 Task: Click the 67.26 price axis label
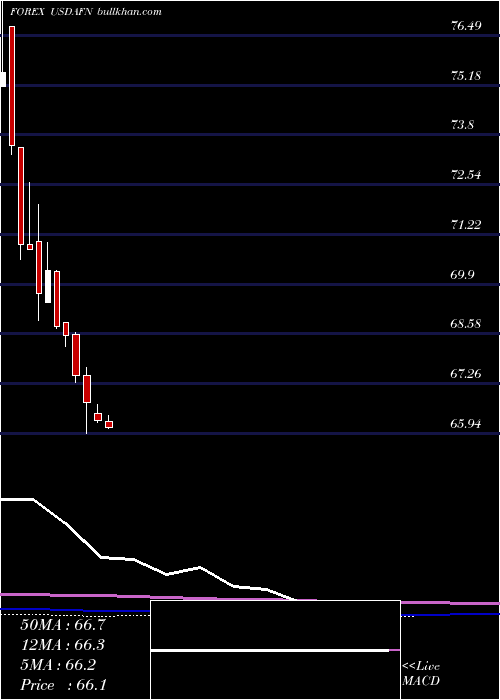[x=466, y=374]
